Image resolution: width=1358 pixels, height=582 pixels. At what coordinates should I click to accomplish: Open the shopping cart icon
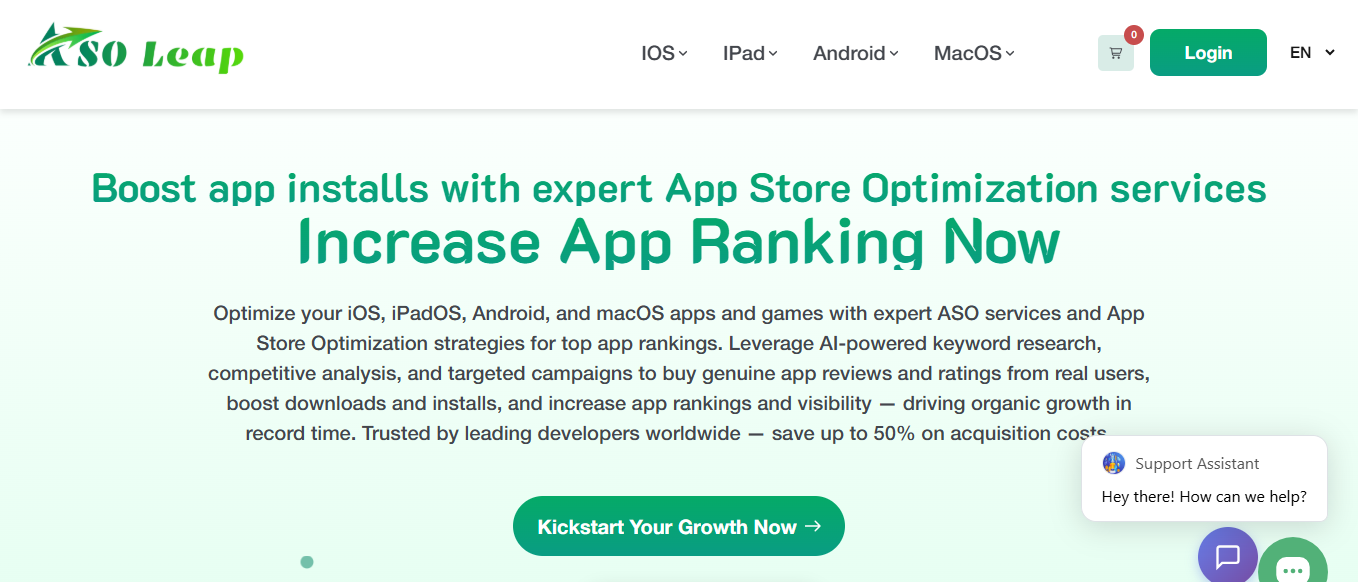pos(1116,53)
